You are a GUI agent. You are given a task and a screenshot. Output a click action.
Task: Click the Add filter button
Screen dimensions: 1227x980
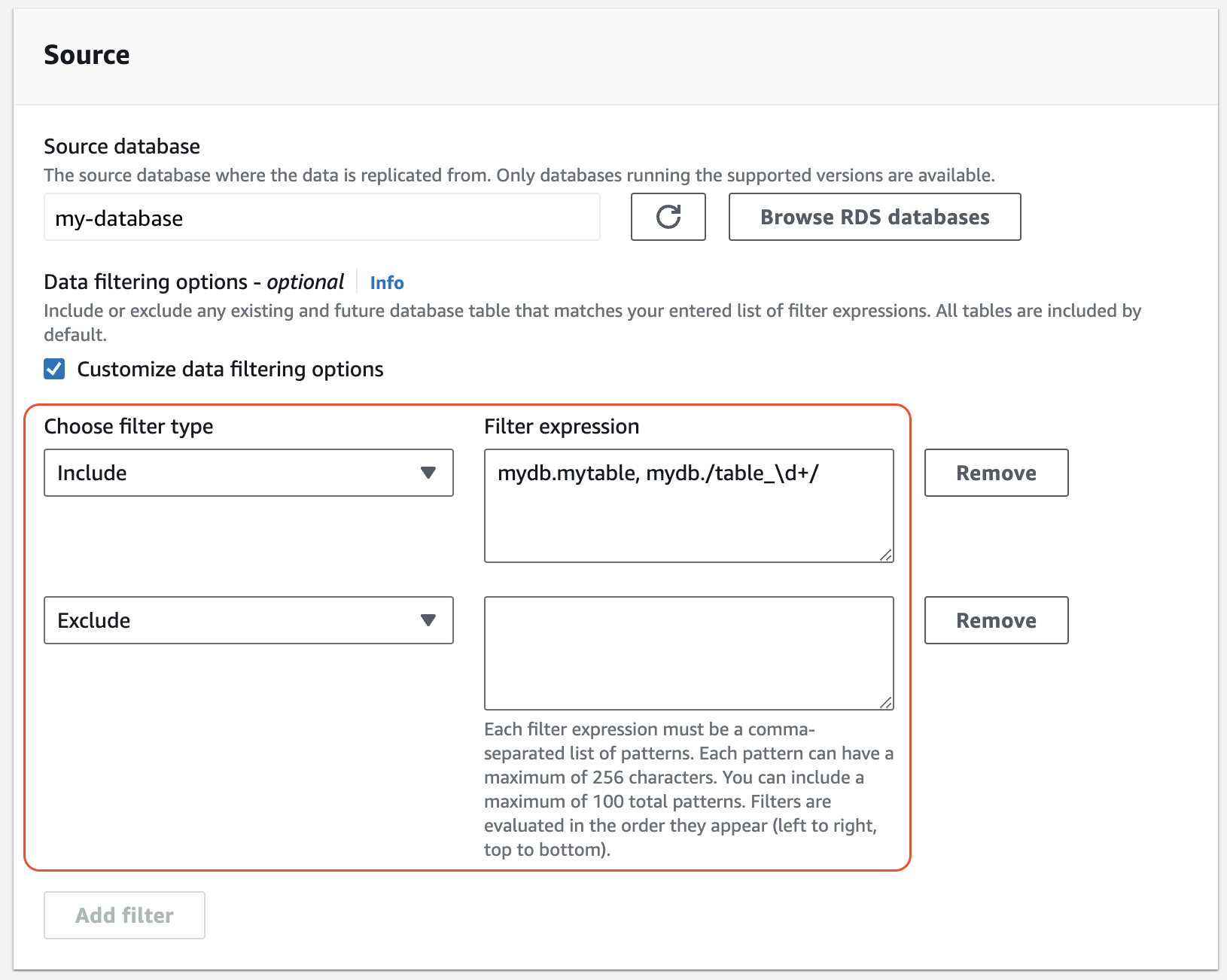pyautogui.click(x=123, y=915)
